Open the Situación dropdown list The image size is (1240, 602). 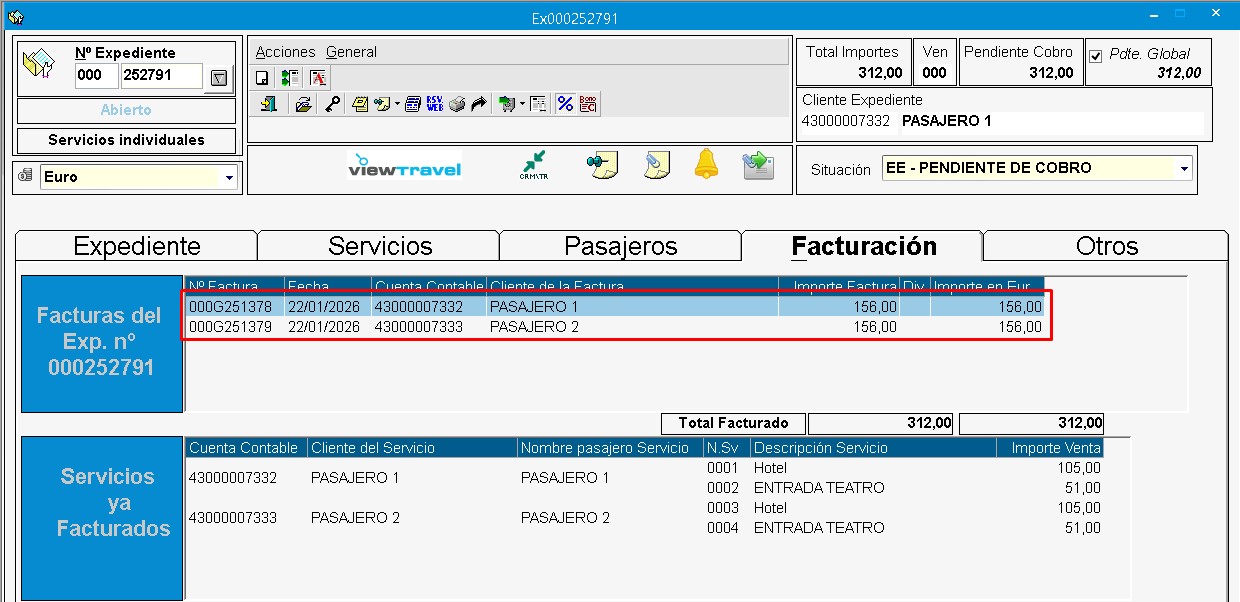click(1185, 169)
